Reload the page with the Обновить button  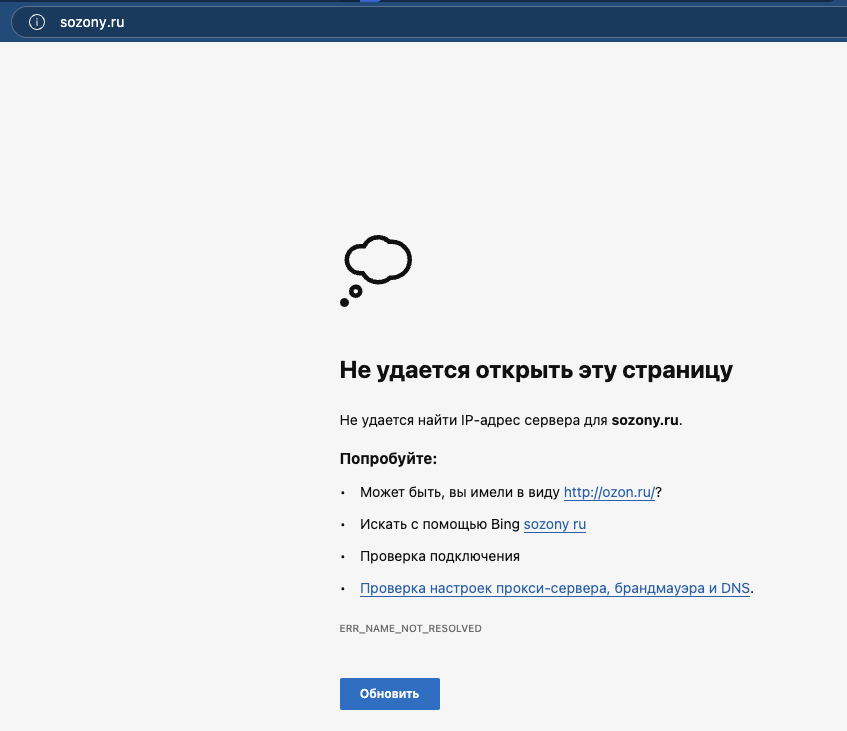tap(389, 693)
